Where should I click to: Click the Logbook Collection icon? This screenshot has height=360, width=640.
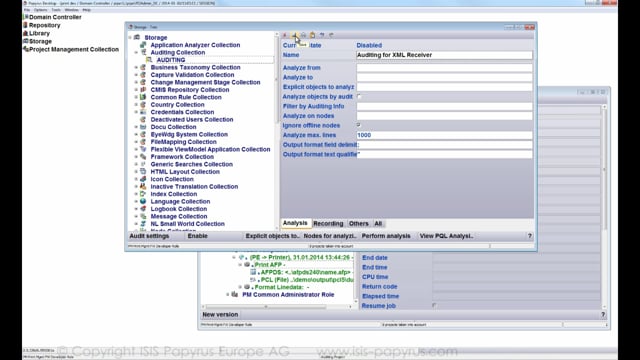tap(143, 209)
